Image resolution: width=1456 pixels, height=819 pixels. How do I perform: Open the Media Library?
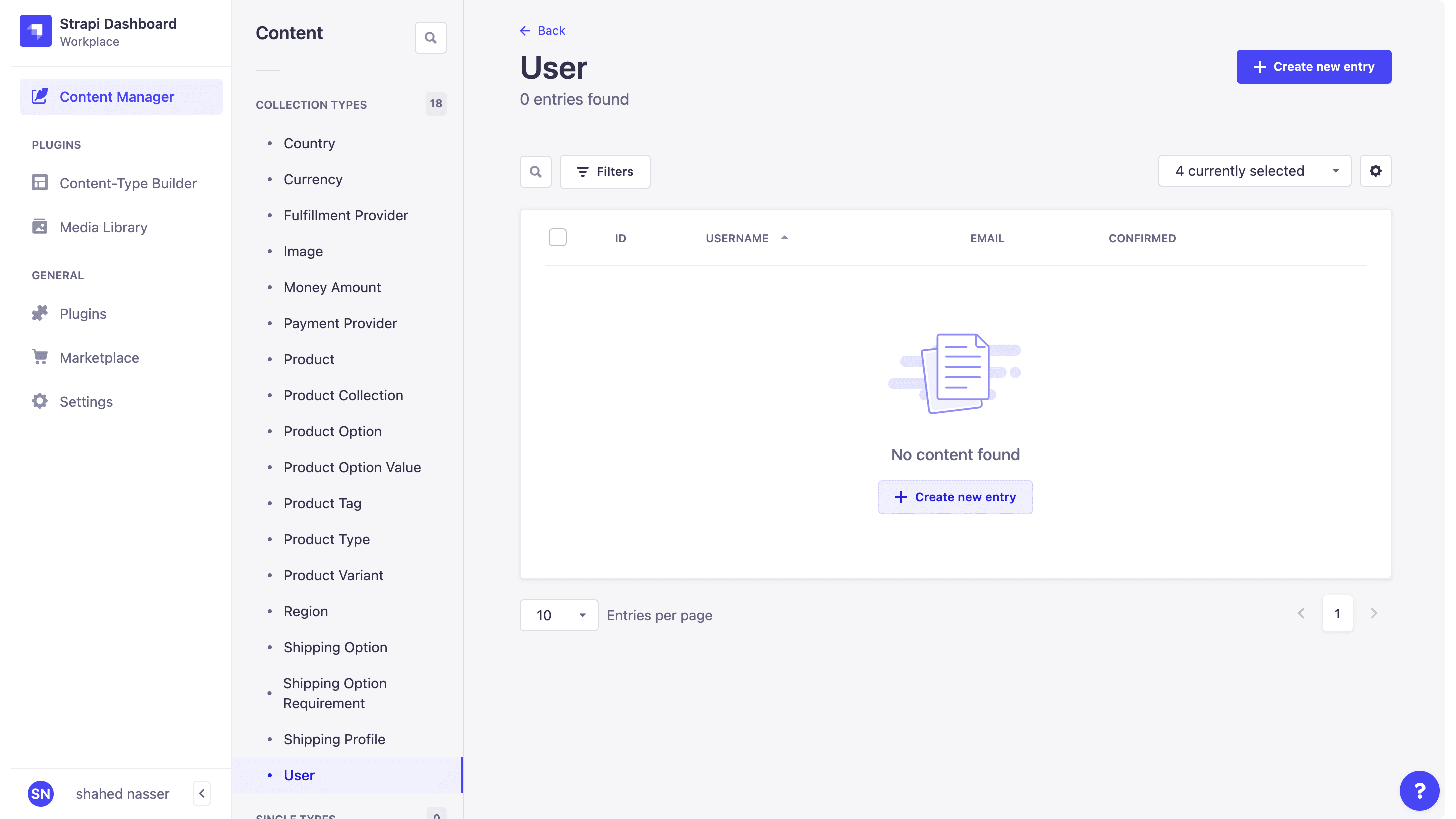[x=103, y=227]
